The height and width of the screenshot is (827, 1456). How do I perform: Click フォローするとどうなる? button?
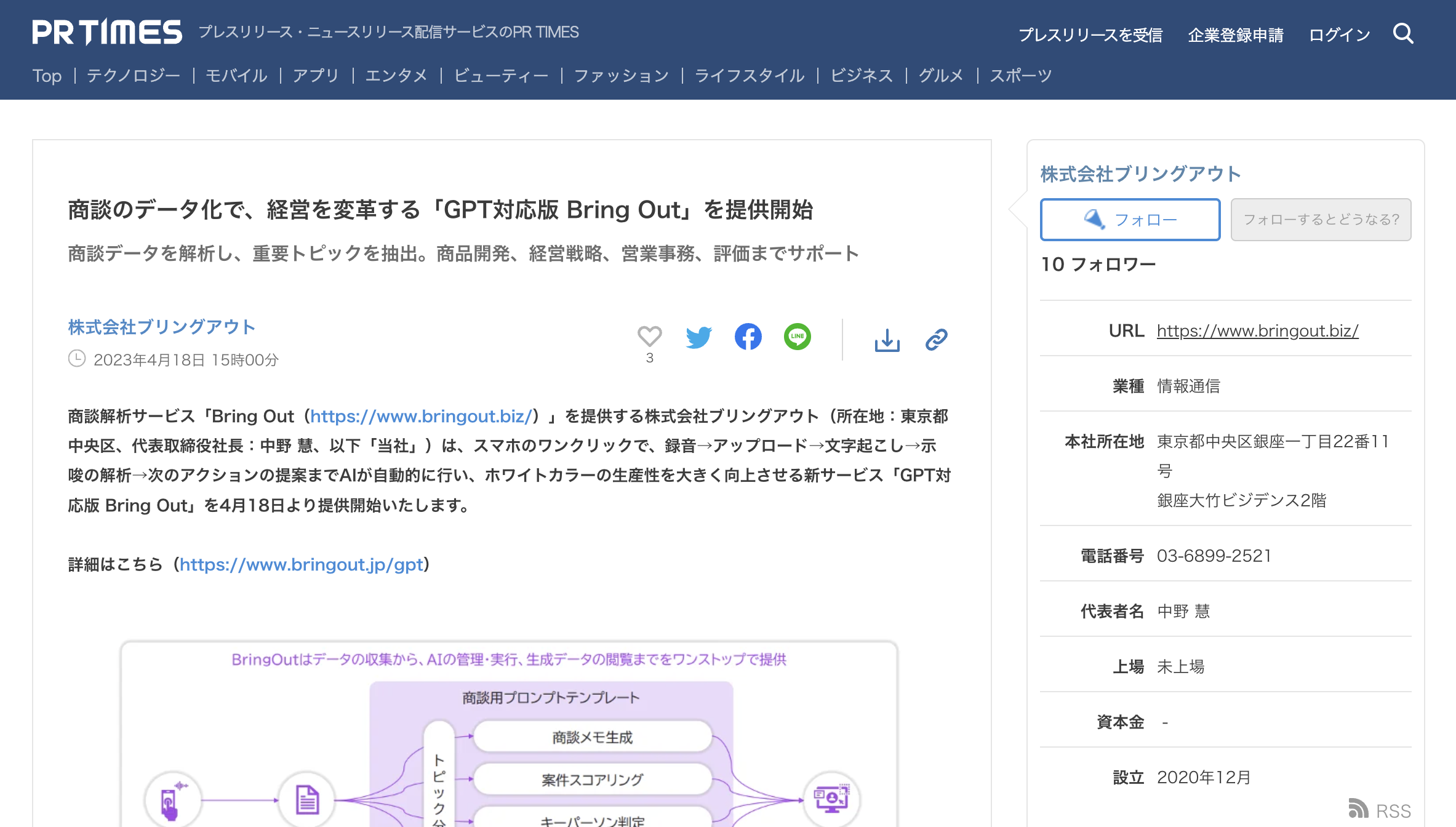1321,220
